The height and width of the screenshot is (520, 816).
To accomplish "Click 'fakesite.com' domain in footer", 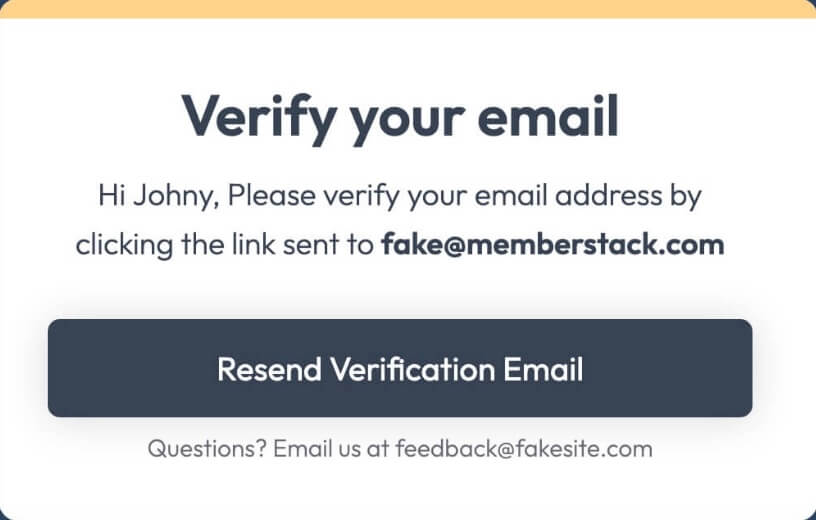I will 584,448.
